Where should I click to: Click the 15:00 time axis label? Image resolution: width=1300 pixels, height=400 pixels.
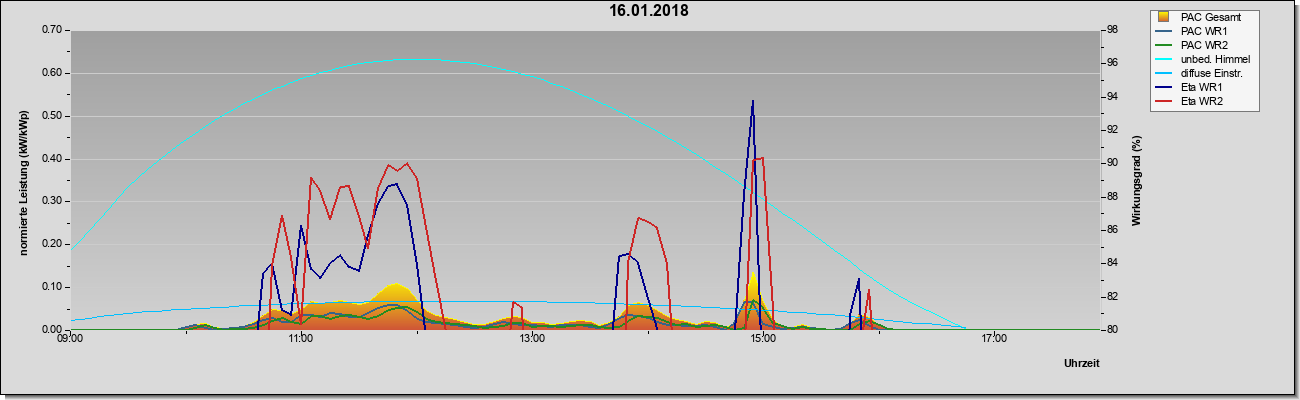(763, 341)
